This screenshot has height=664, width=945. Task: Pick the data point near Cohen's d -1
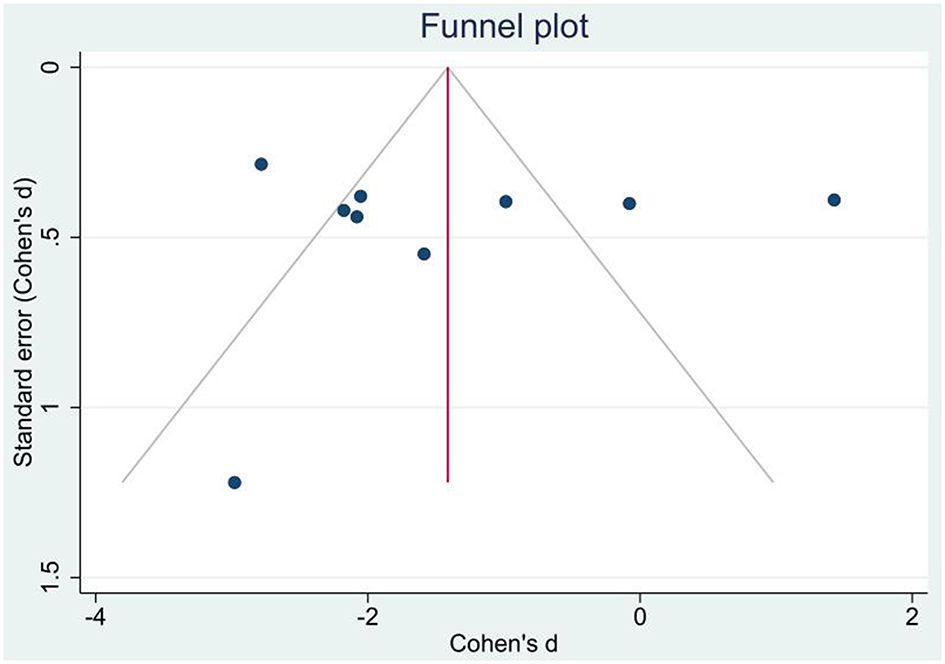tap(506, 201)
